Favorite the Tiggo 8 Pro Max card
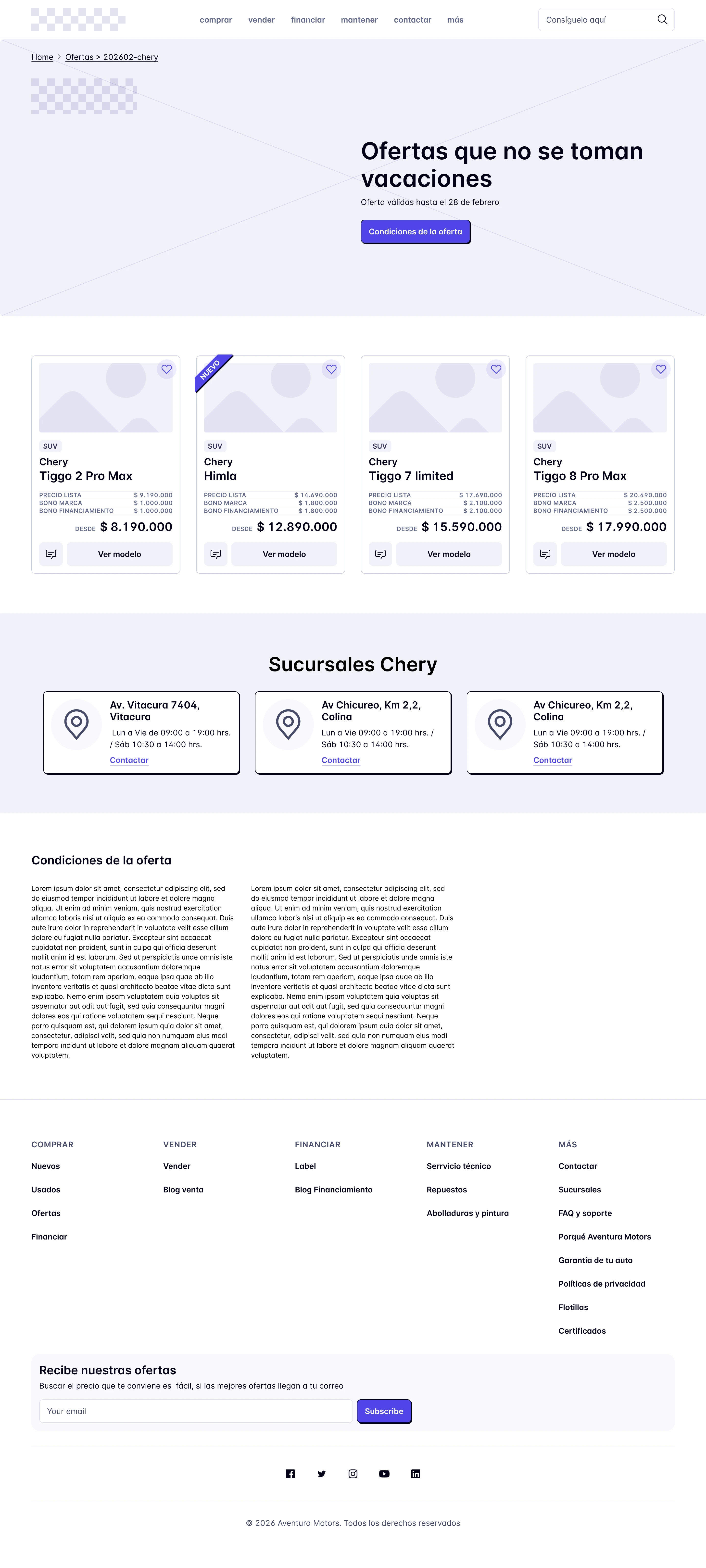 point(660,369)
